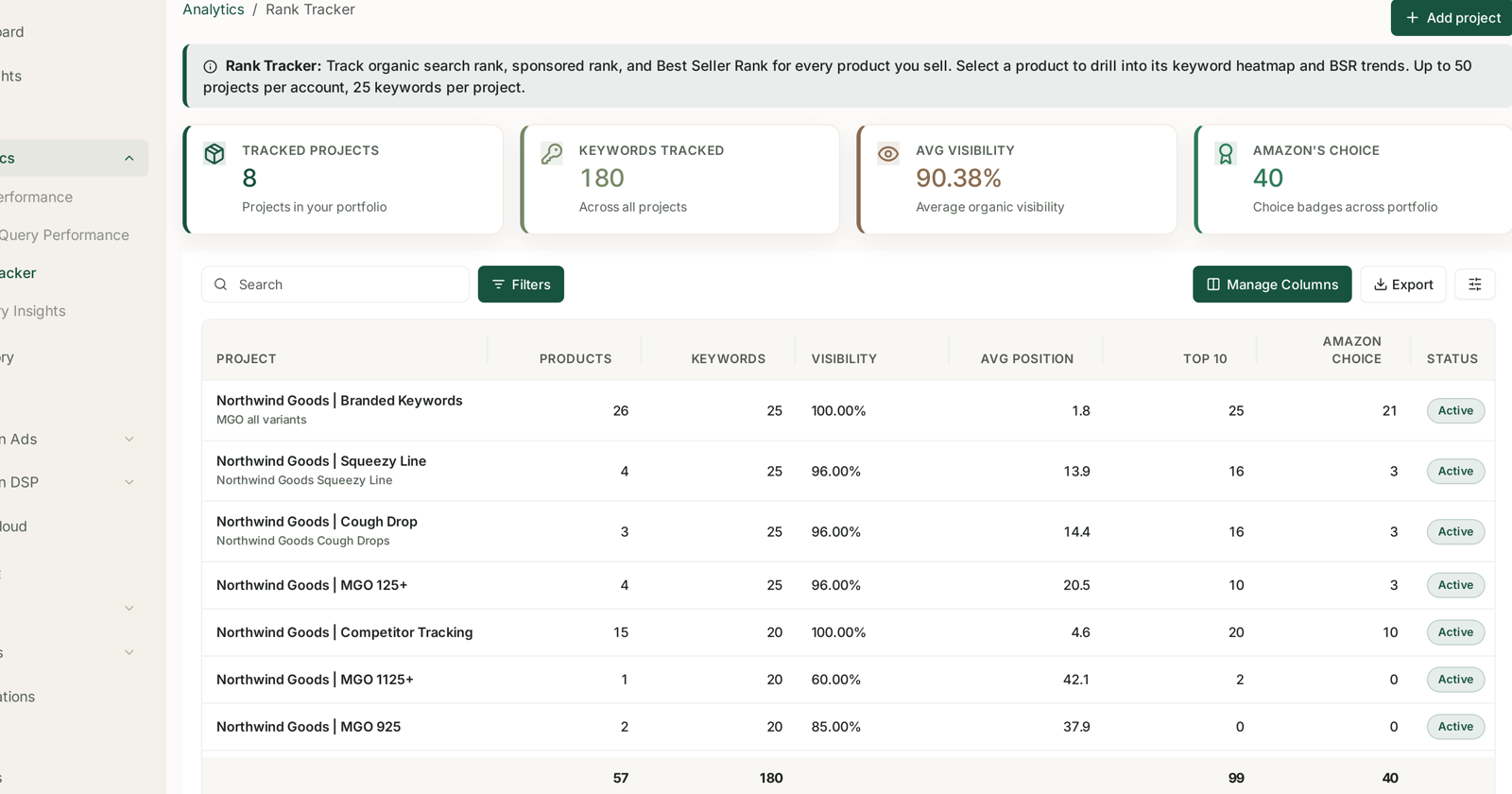
Task: Click Active status badge for Competitor Tracking
Action: (x=1455, y=632)
